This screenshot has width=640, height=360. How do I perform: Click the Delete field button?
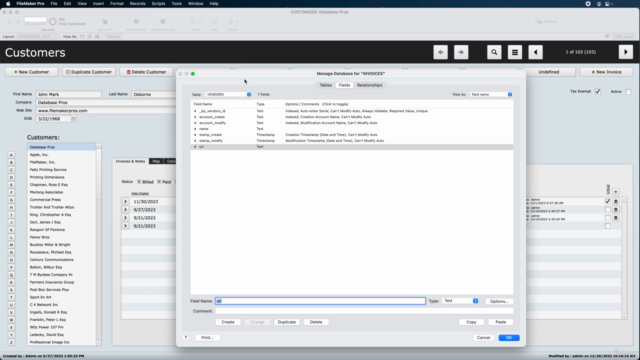316,322
